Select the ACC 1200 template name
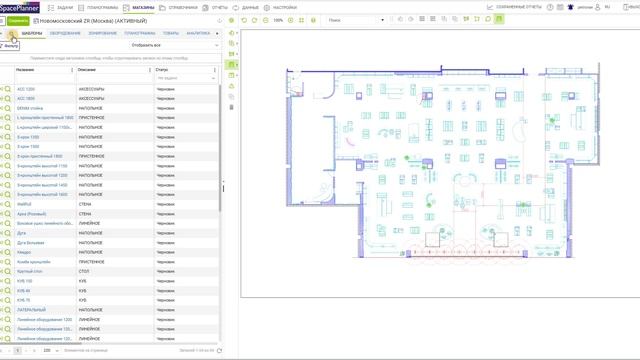 point(26,89)
